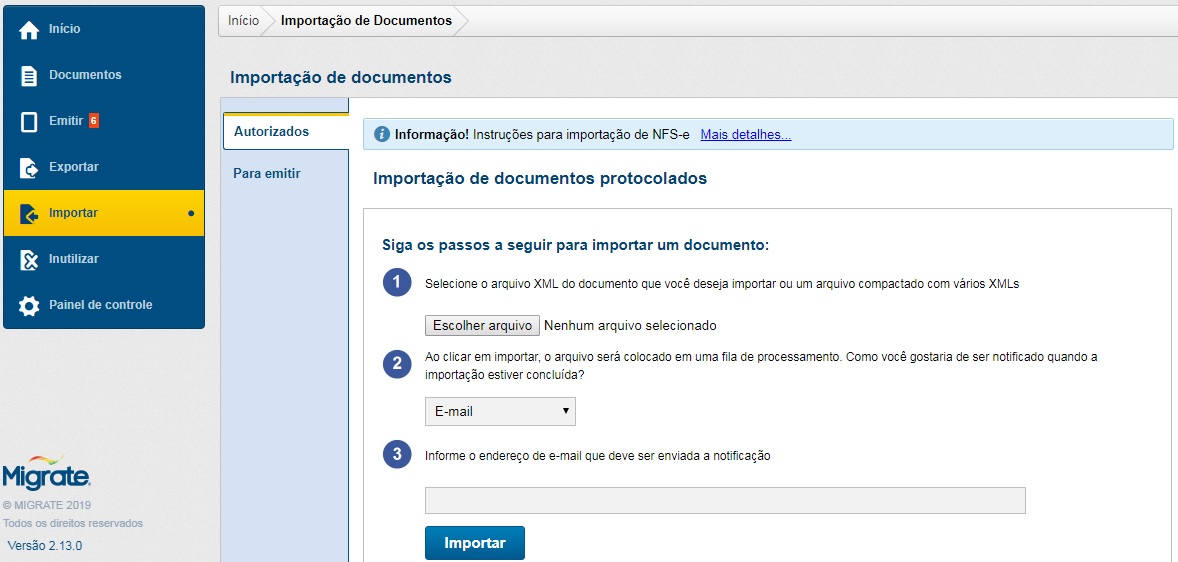Open the E-mail notification dropdown
The height and width of the screenshot is (562, 1178).
500,411
